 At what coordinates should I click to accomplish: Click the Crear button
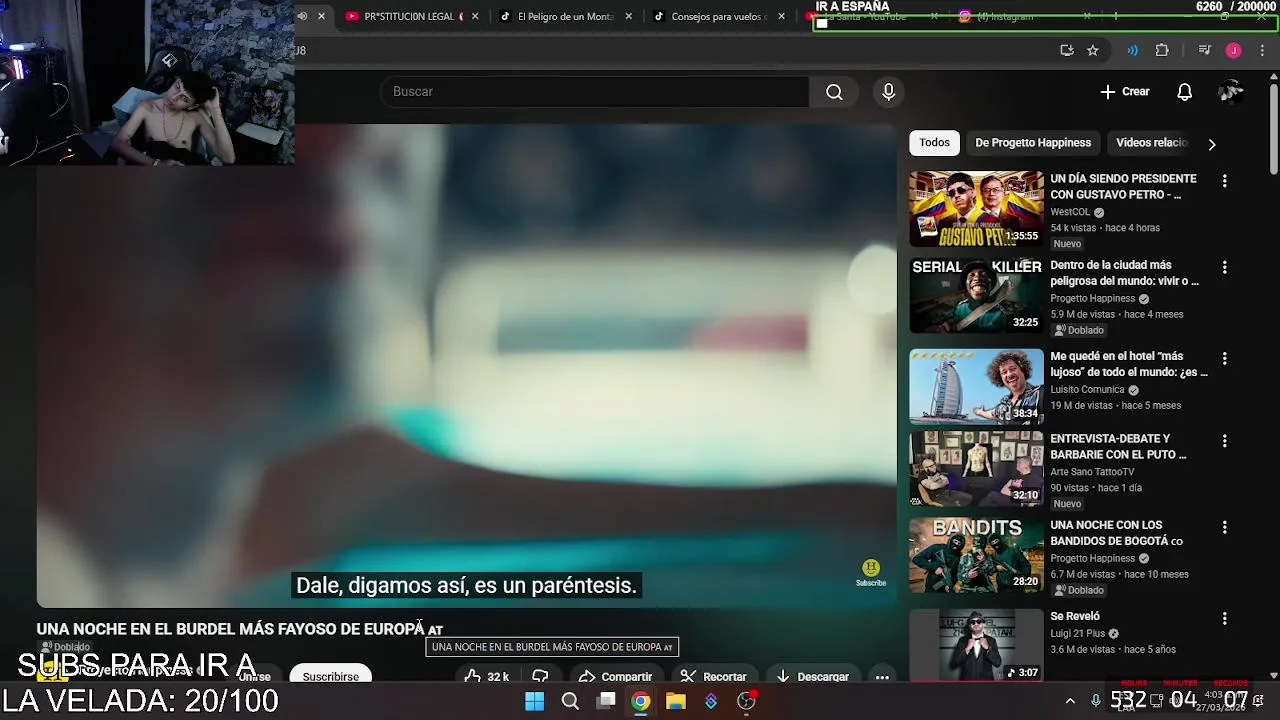tap(1125, 92)
